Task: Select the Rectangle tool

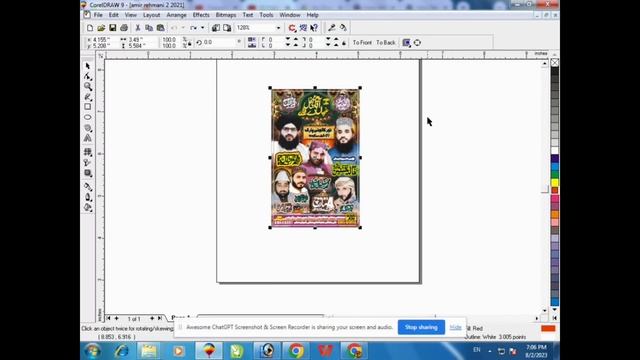Action: [88, 107]
